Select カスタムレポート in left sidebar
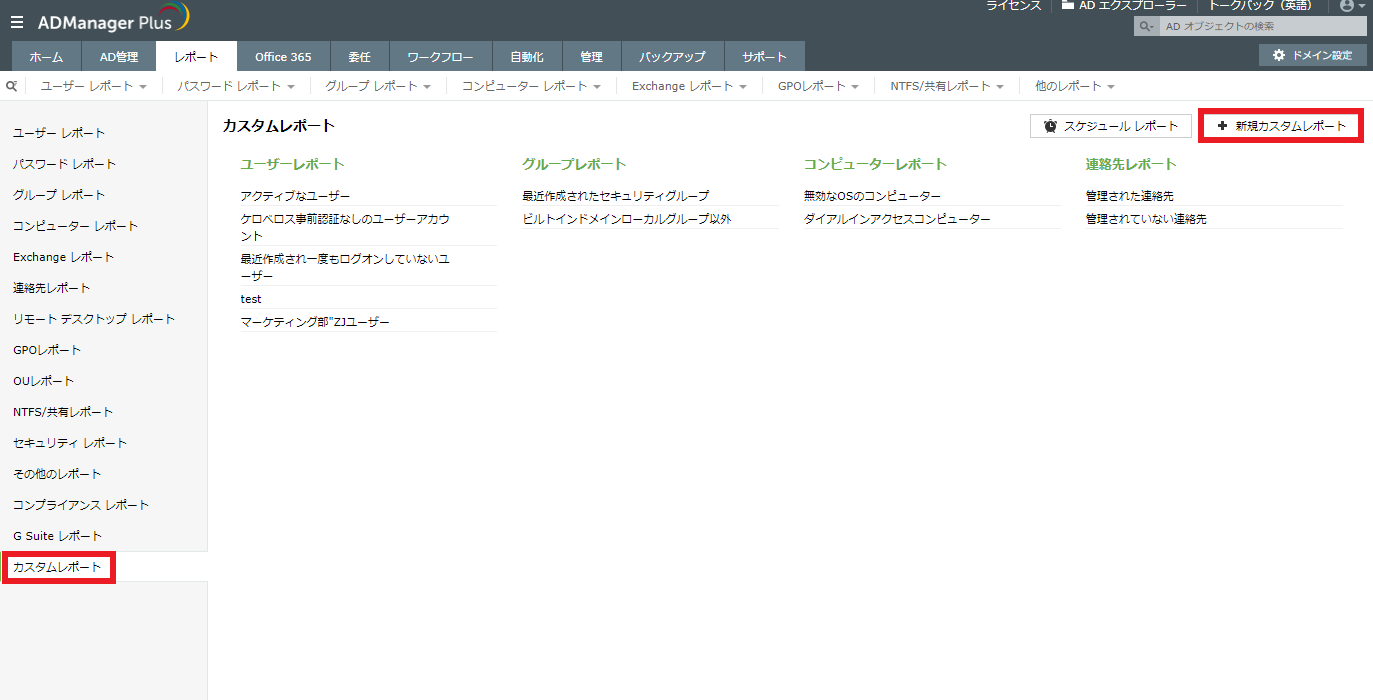The width and height of the screenshot is (1373, 700). tap(58, 567)
